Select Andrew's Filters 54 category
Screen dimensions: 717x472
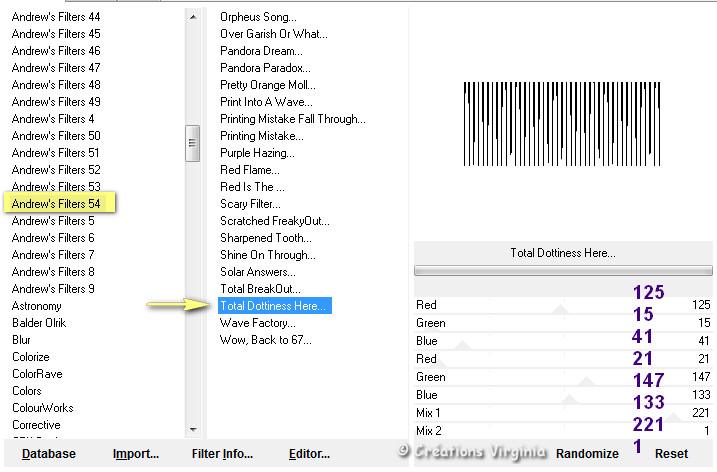click(56, 203)
